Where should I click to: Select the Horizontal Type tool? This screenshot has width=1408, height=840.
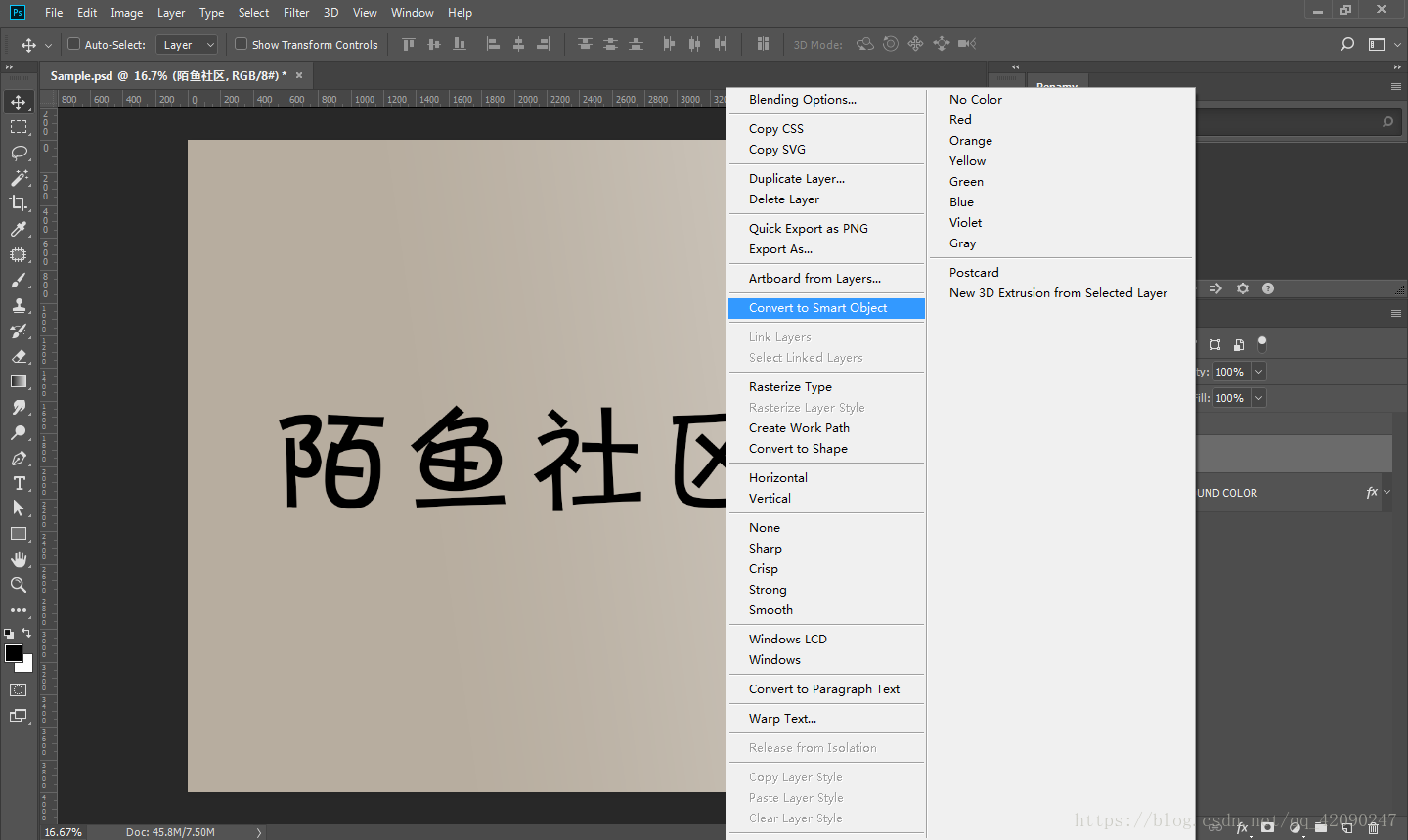pos(19,483)
